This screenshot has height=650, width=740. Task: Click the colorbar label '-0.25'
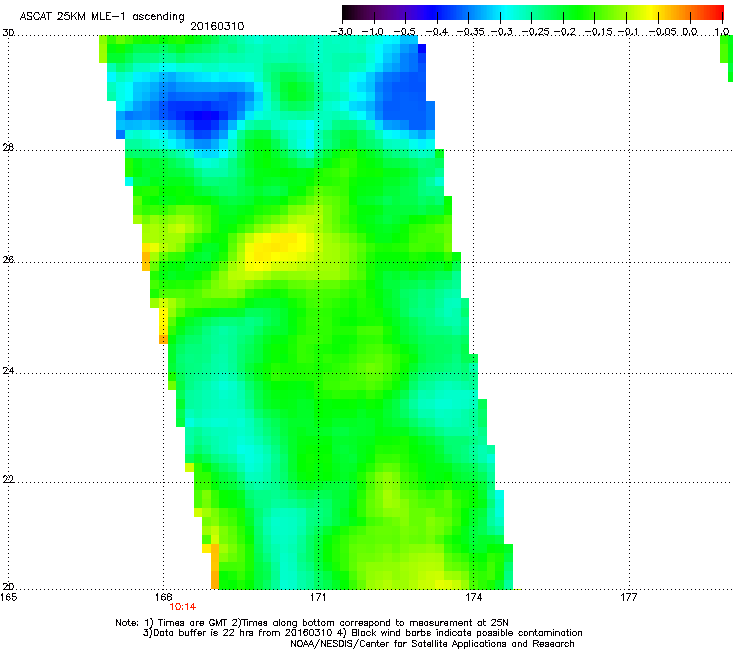pos(535,32)
